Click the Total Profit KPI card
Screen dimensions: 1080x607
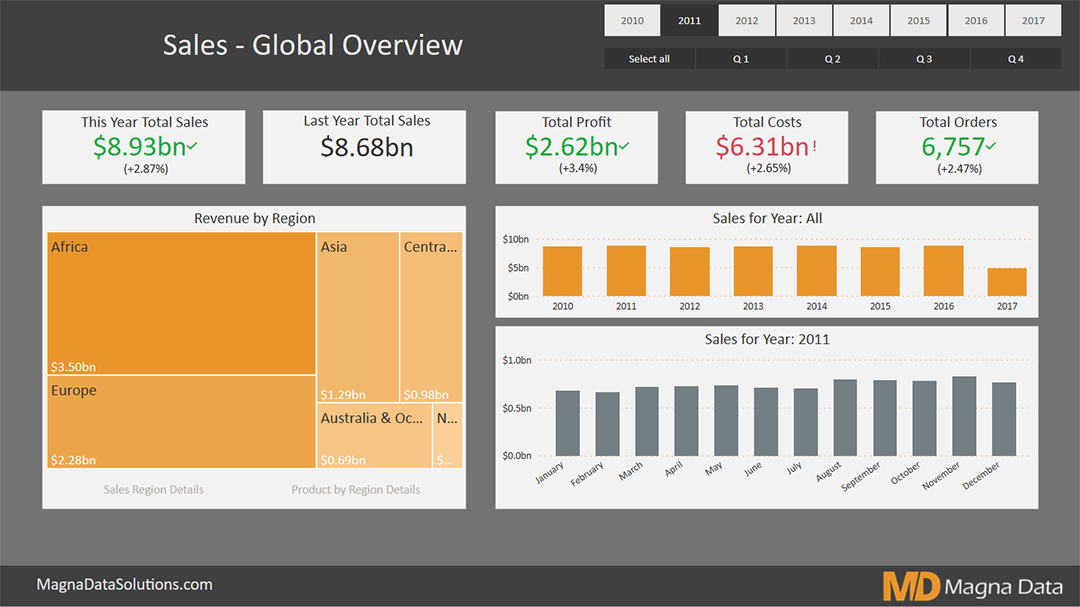tap(576, 146)
